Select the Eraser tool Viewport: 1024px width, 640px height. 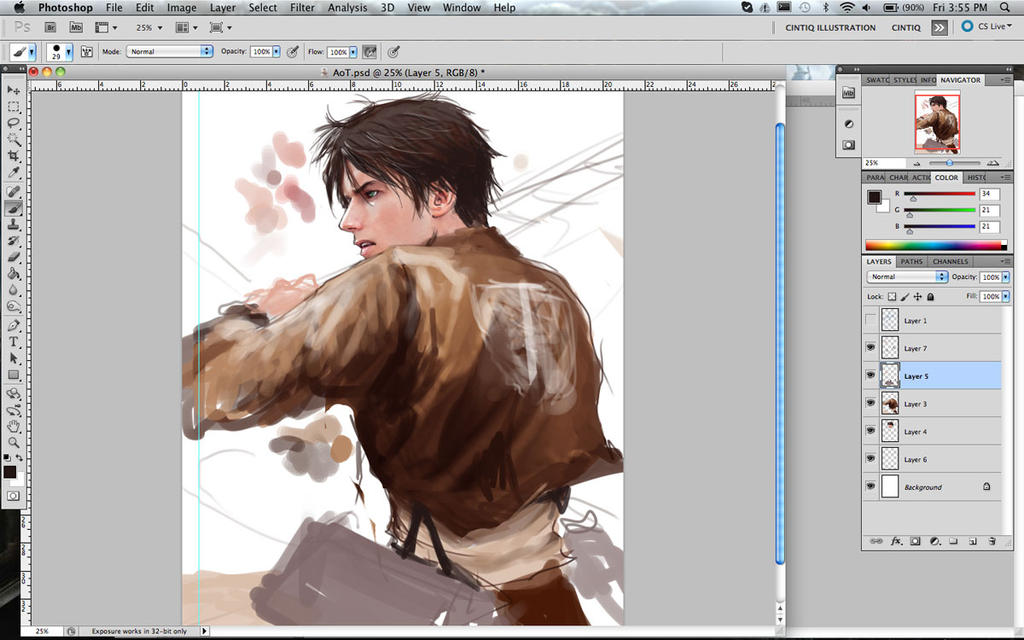(13, 257)
